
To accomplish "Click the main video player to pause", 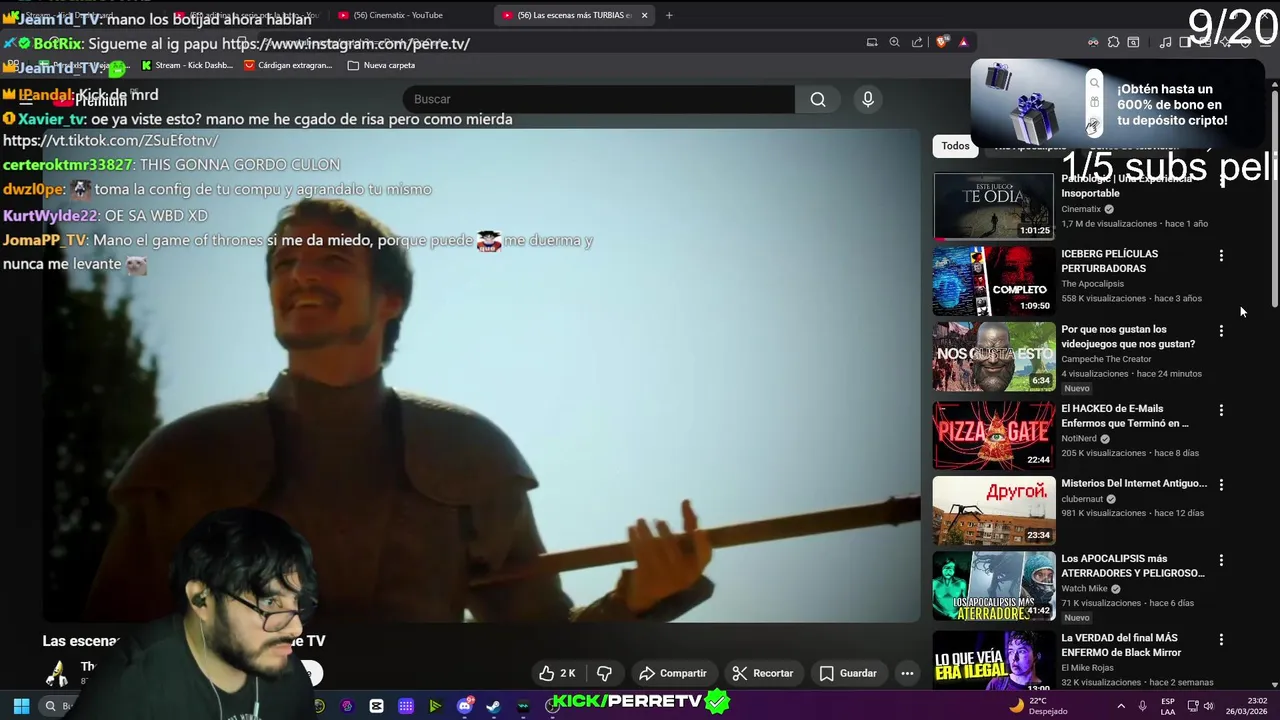I will (x=481, y=376).
